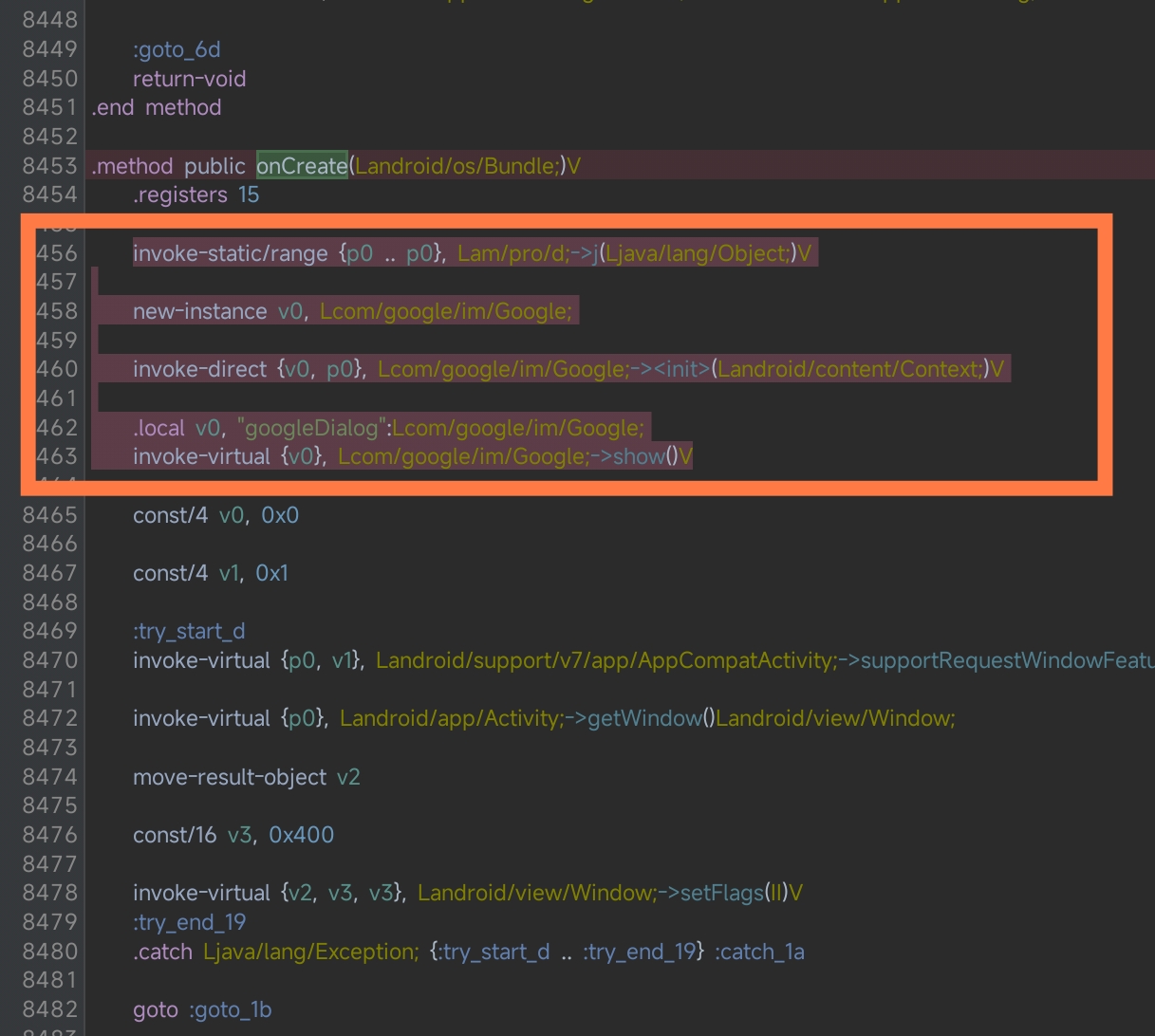Click the show method call on Google
This screenshot has width=1155, height=1036.
[638, 456]
